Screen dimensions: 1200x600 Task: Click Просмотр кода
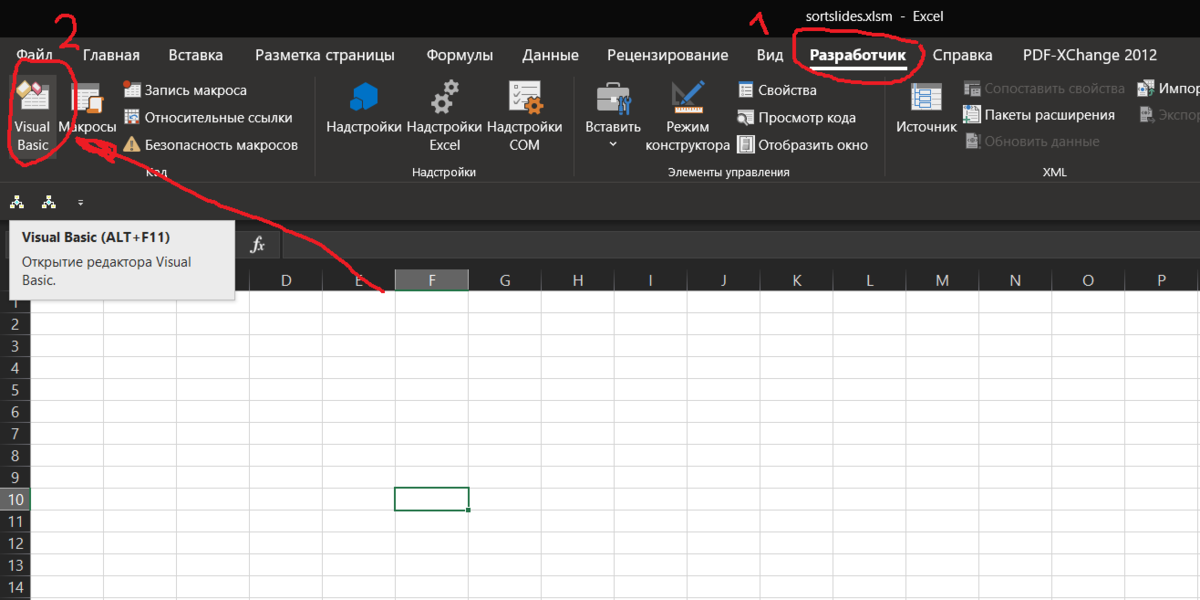[796, 117]
